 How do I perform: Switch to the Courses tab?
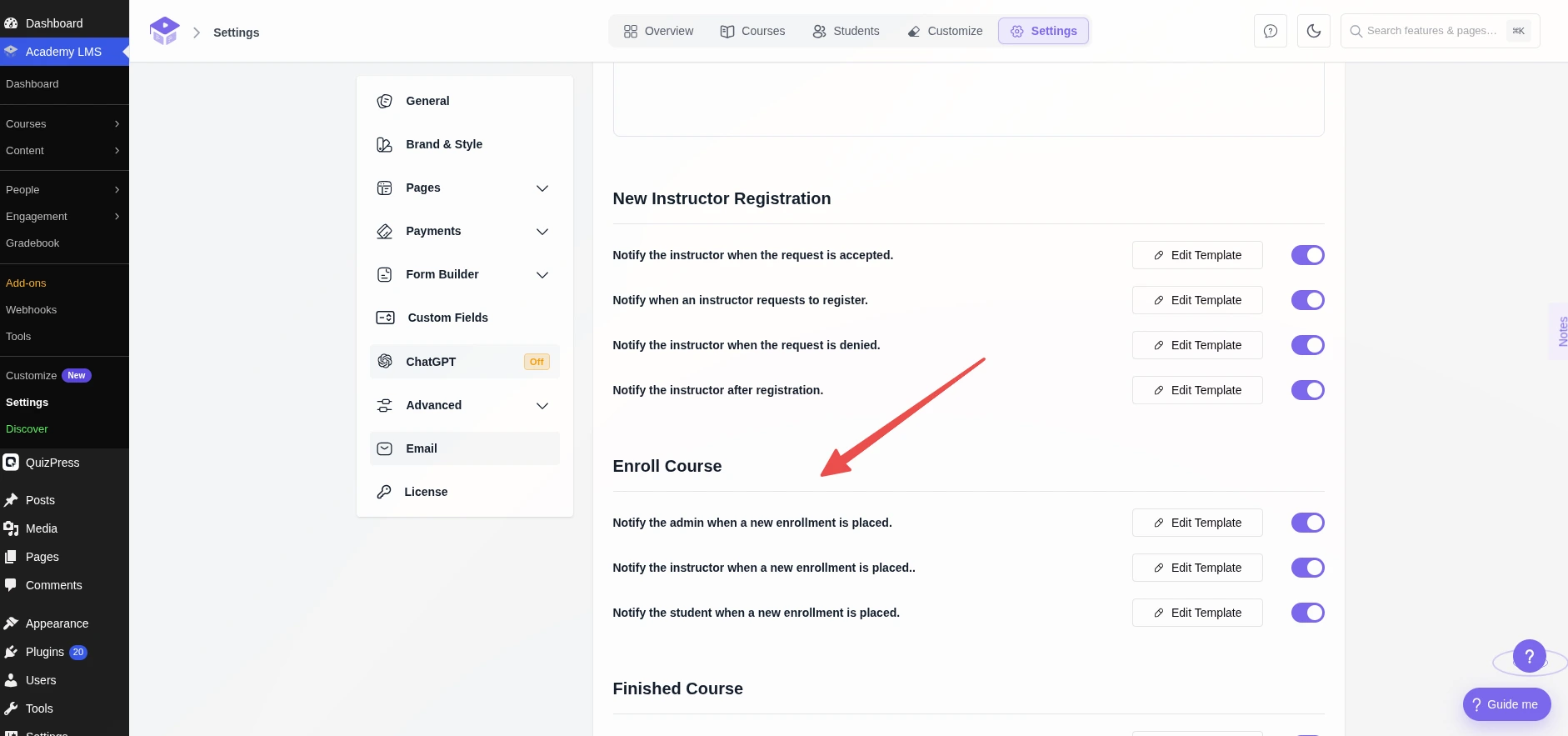click(752, 31)
